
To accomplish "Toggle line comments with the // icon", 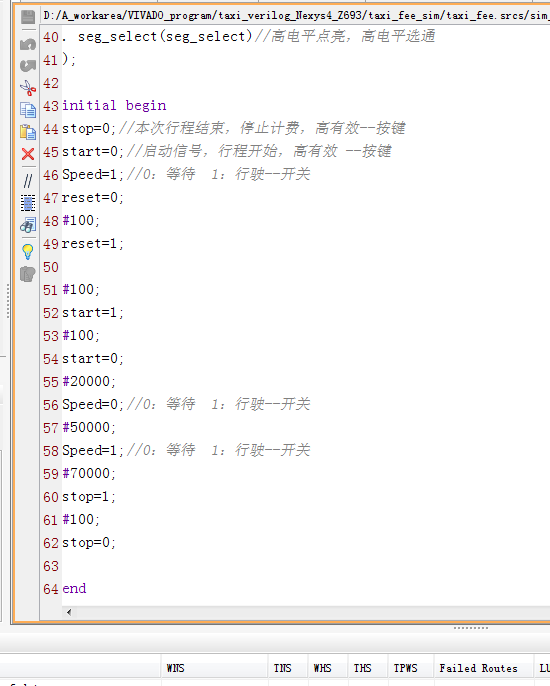I will (x=28, y=180).
